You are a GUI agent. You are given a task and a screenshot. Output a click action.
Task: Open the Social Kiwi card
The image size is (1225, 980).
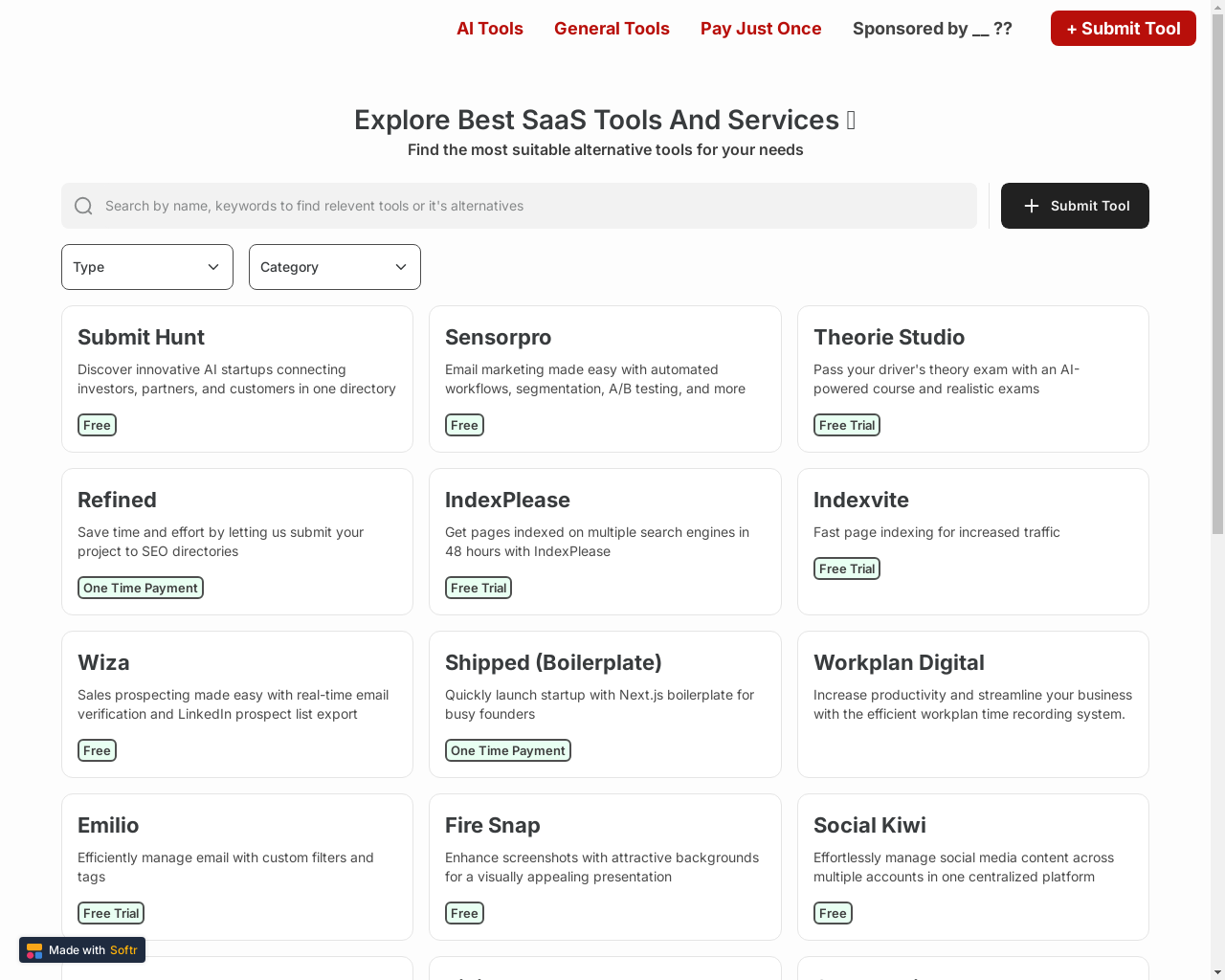point(973,867)
